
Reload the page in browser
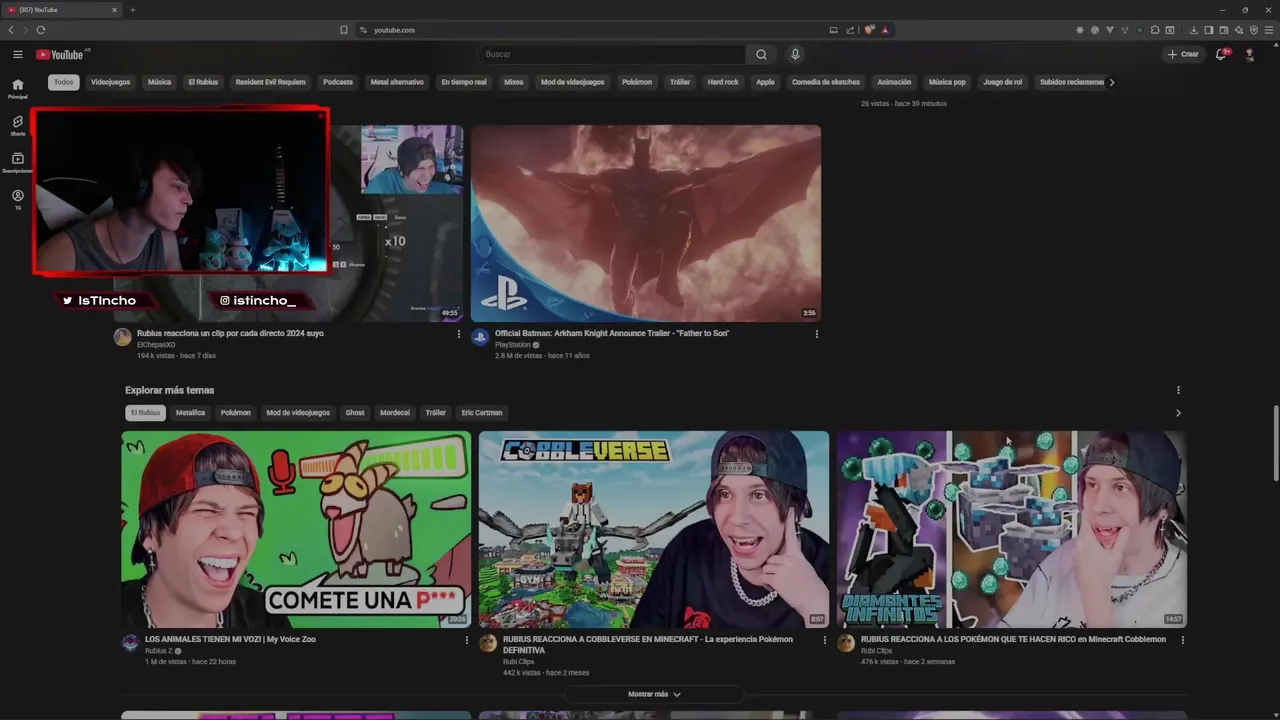click(x=41, y=30)
